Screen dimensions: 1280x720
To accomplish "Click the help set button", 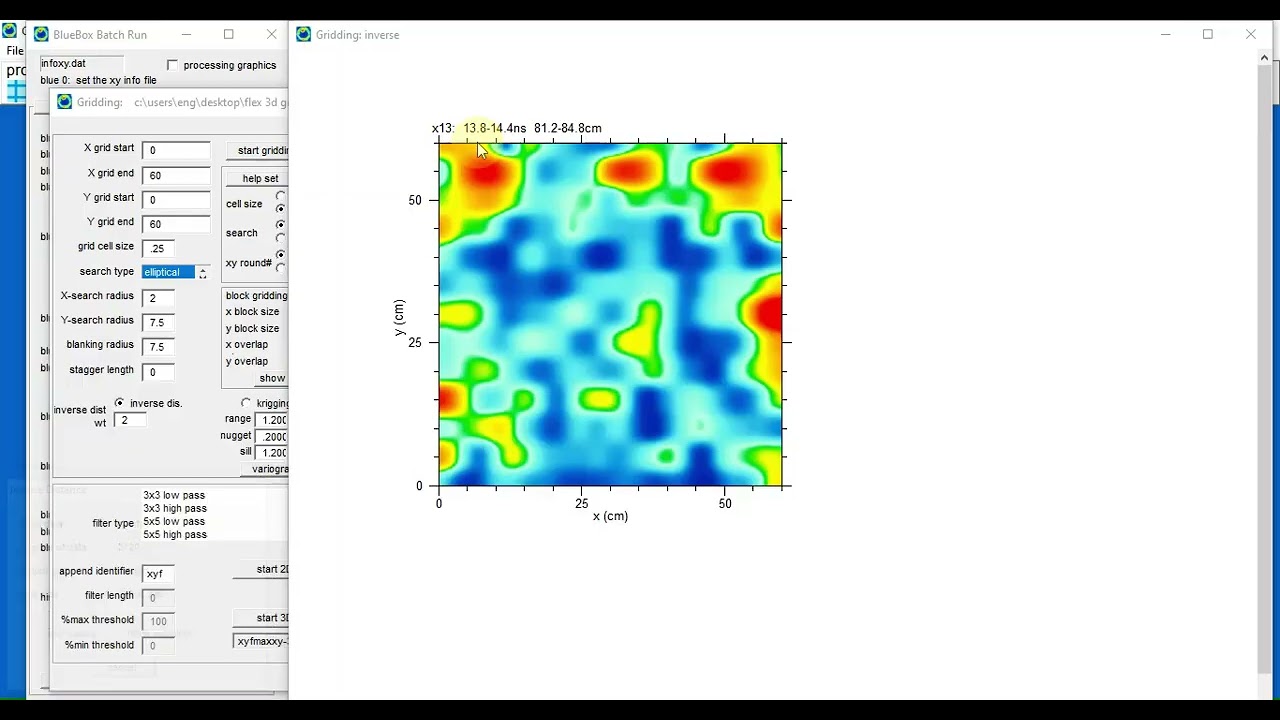I will [257, 179].
